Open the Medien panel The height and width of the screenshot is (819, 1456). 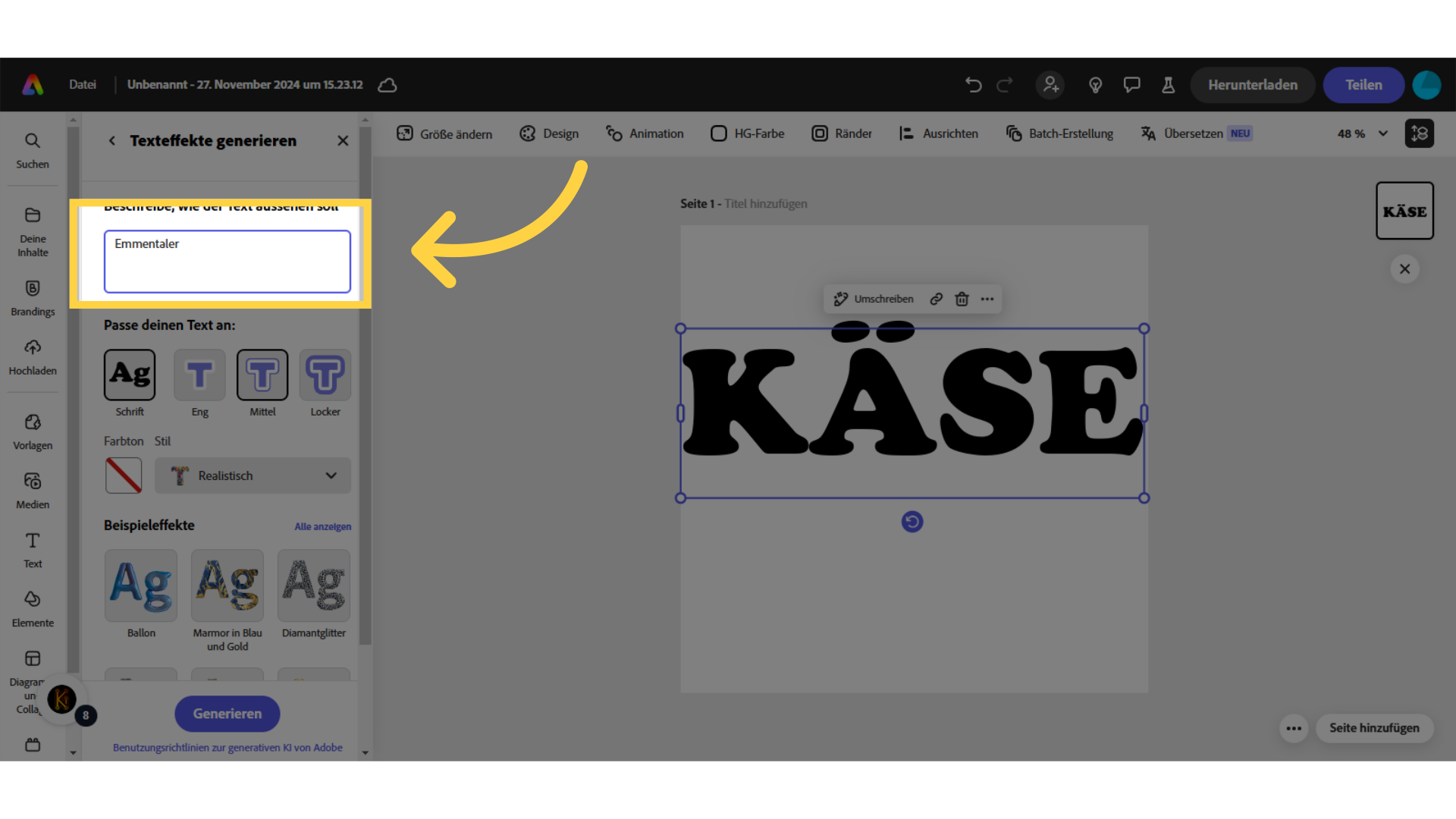[x=33, y=491]
